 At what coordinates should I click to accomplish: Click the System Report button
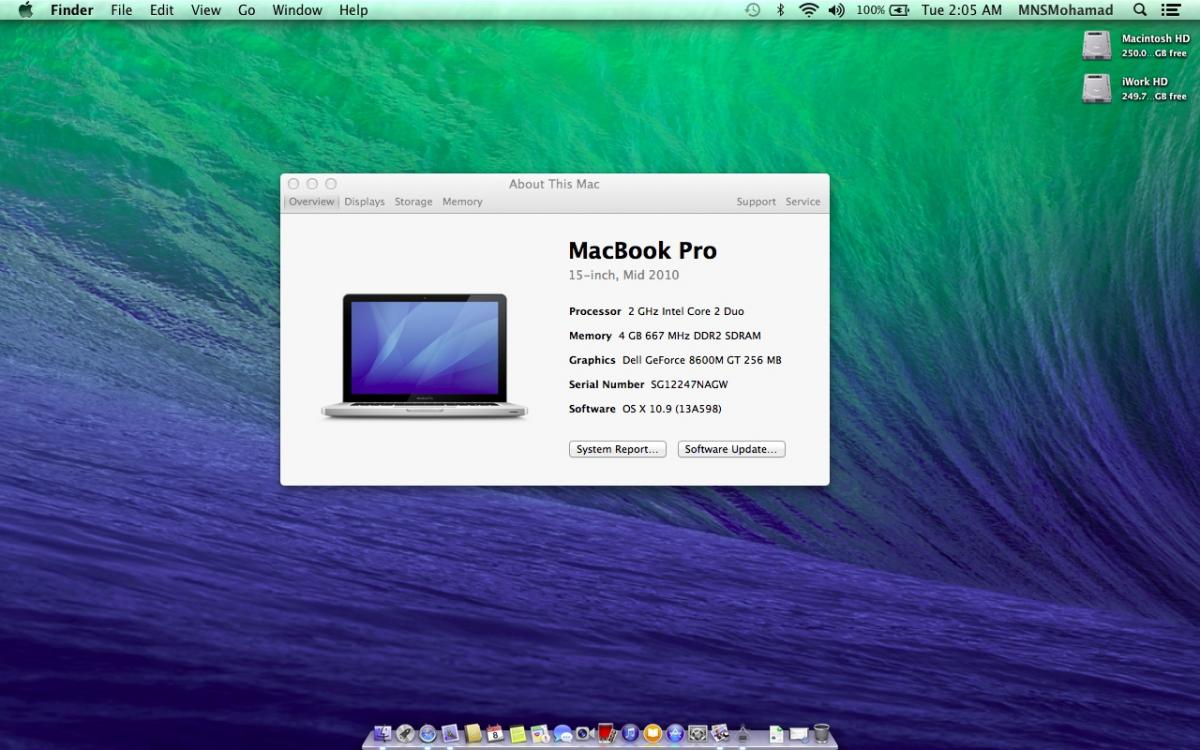tap(618, 450)
